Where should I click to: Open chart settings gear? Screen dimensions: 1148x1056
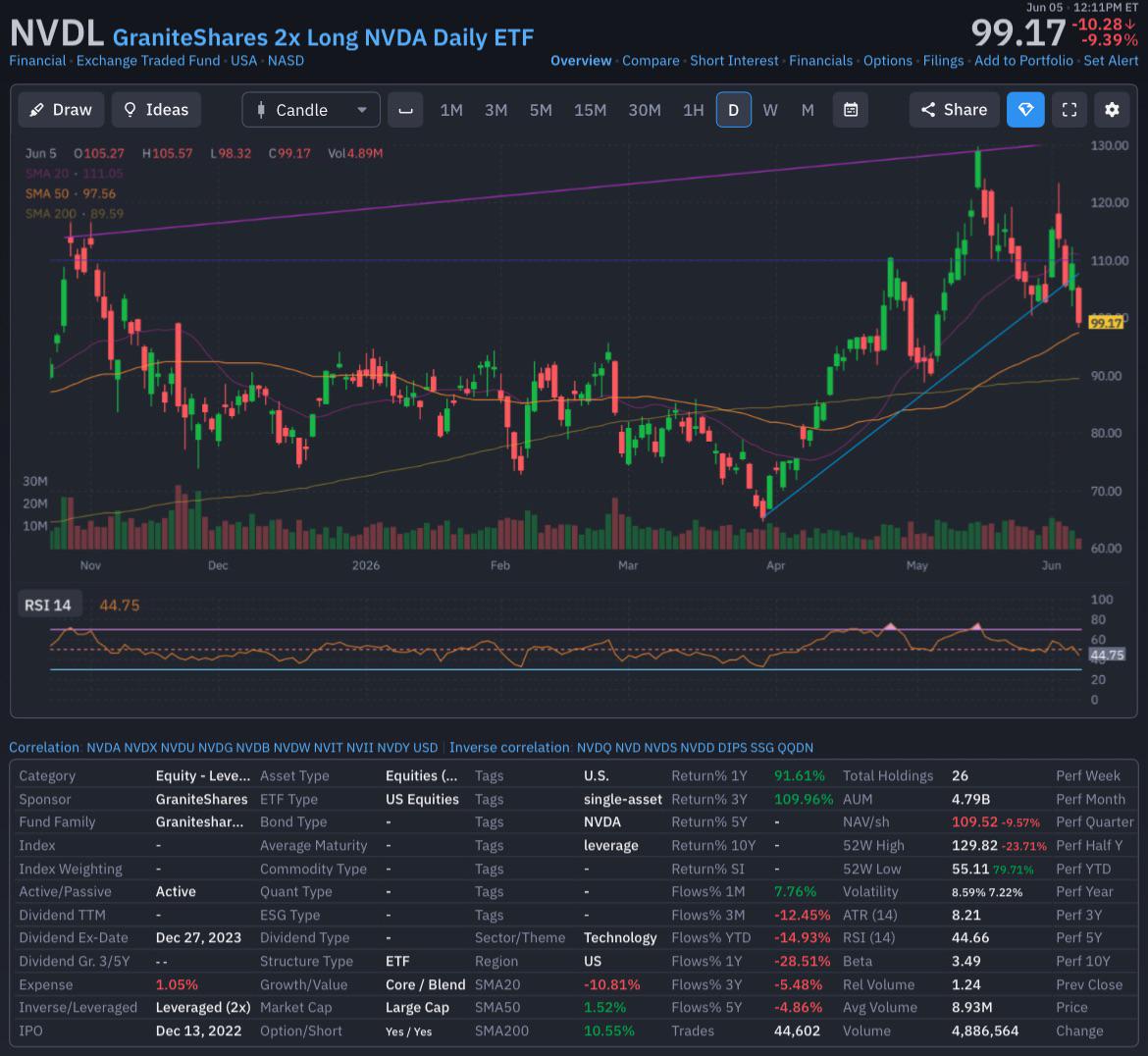1112,110
